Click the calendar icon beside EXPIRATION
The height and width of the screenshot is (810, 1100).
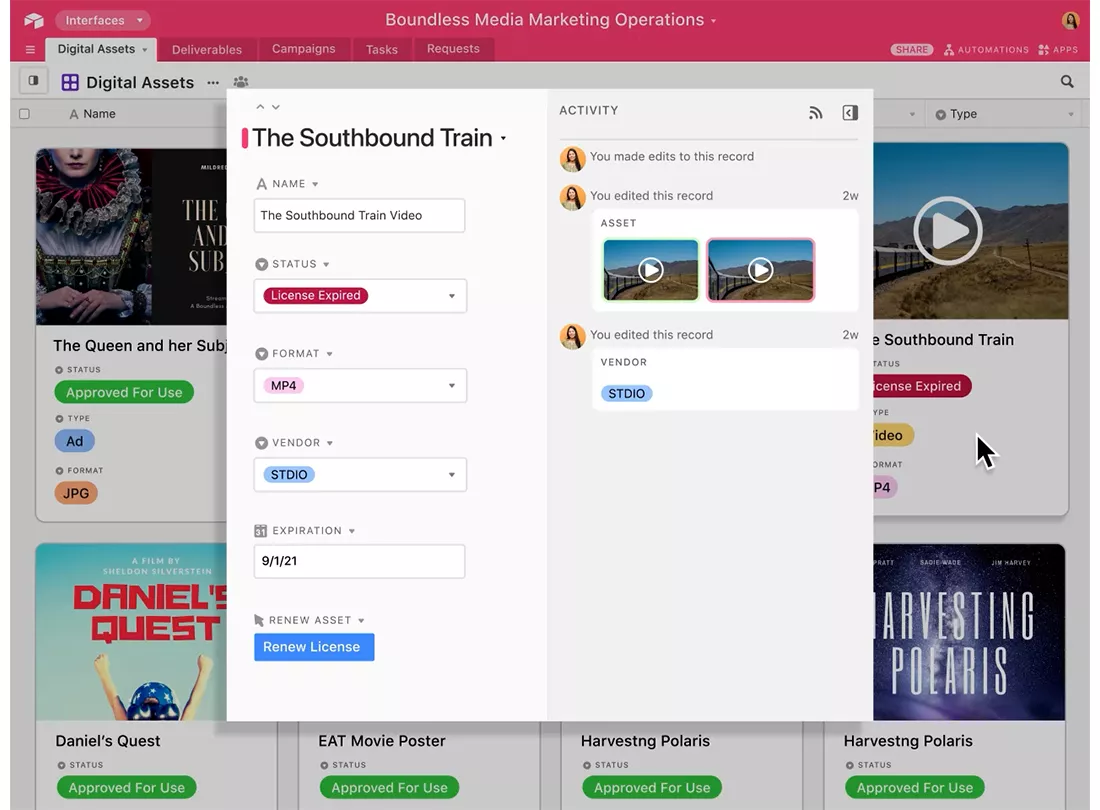pyautogui.click(x=260, y=531)
